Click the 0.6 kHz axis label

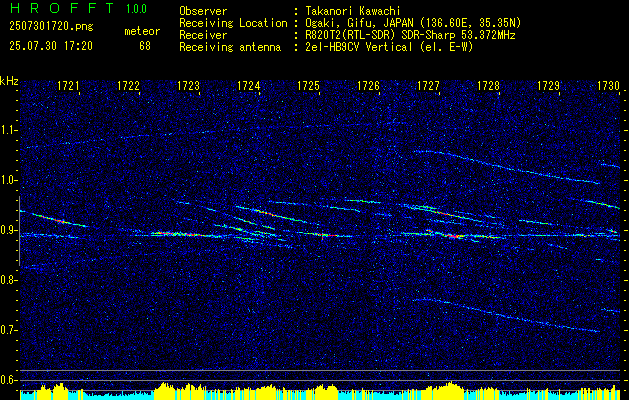tap(8, 380)
